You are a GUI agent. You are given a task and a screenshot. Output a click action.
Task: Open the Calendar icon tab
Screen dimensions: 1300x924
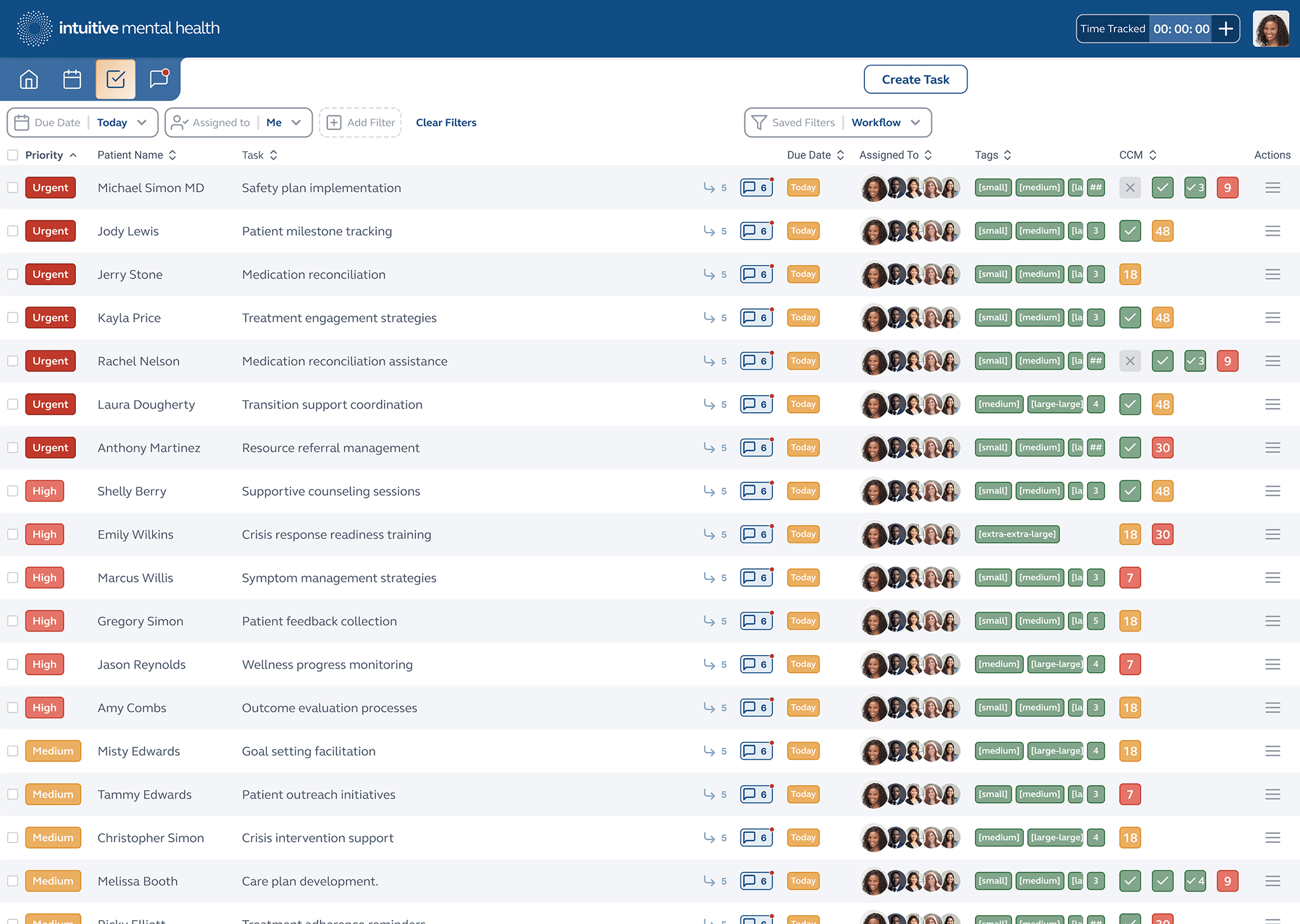pos(72,79)
